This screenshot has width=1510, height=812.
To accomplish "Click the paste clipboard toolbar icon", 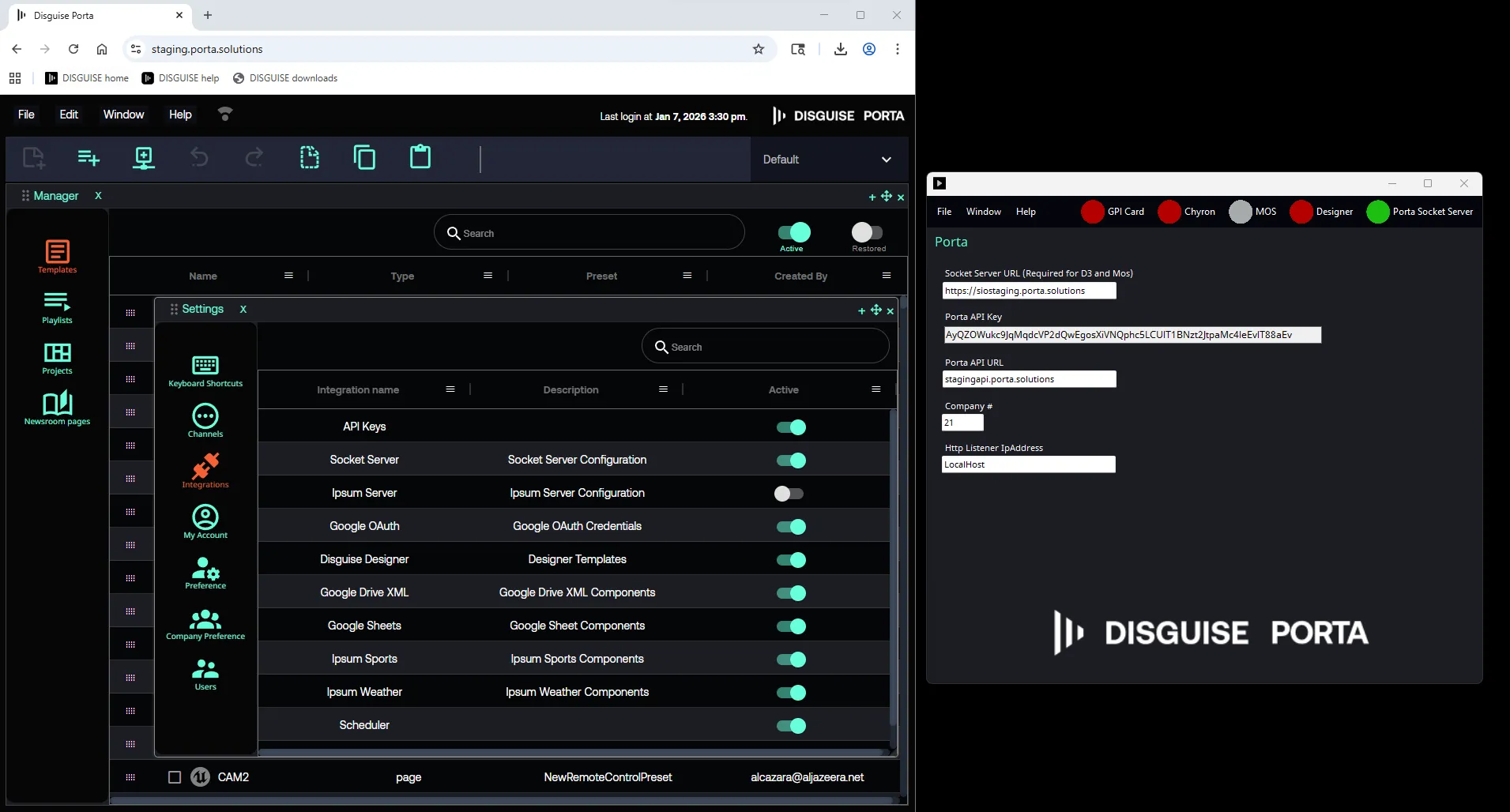I will 420,157.
